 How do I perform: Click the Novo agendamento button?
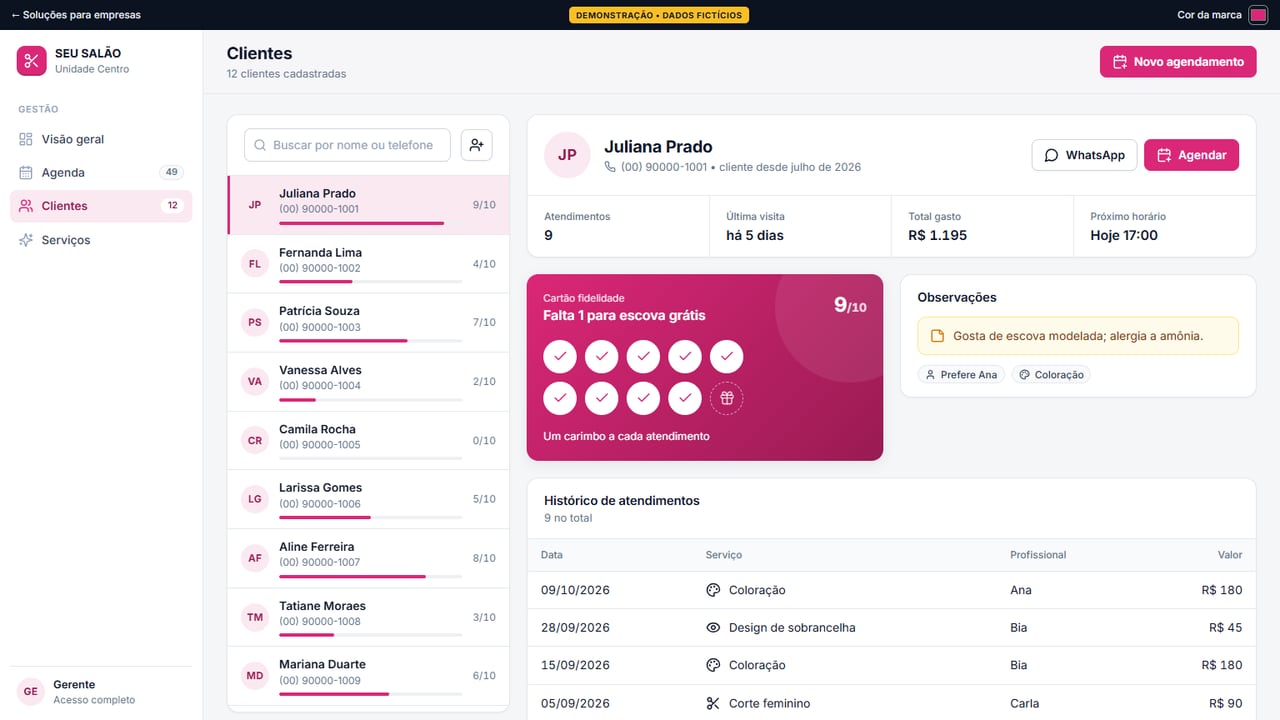point(1178,62)
